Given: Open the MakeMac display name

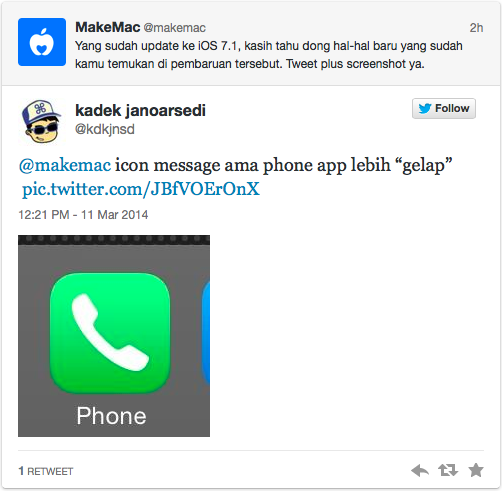Looking at the screenshot, I should tap(107, 27).
